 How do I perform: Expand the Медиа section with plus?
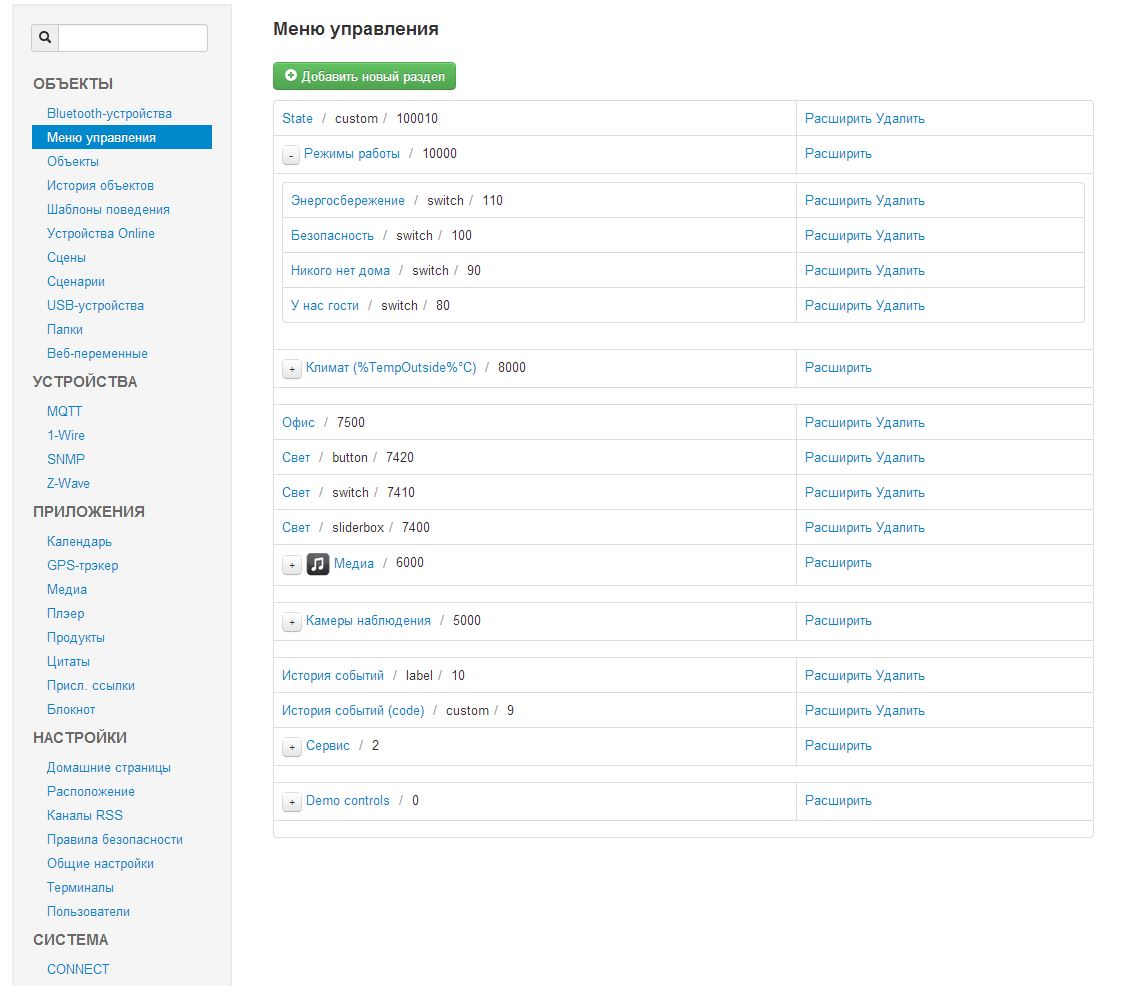click(x=291, y=565)
